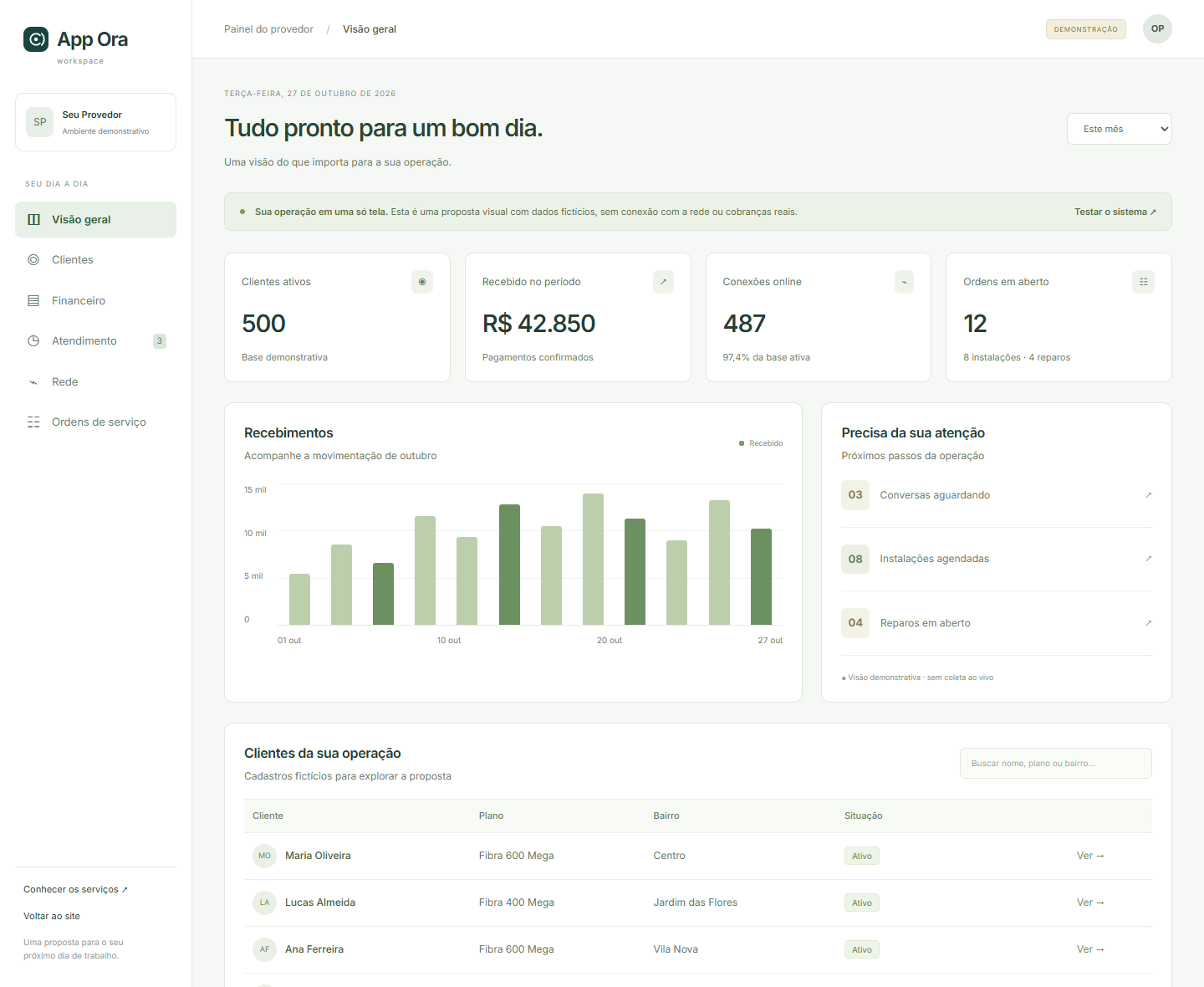Open the OP user avatar

click(x=1157, y=28)
